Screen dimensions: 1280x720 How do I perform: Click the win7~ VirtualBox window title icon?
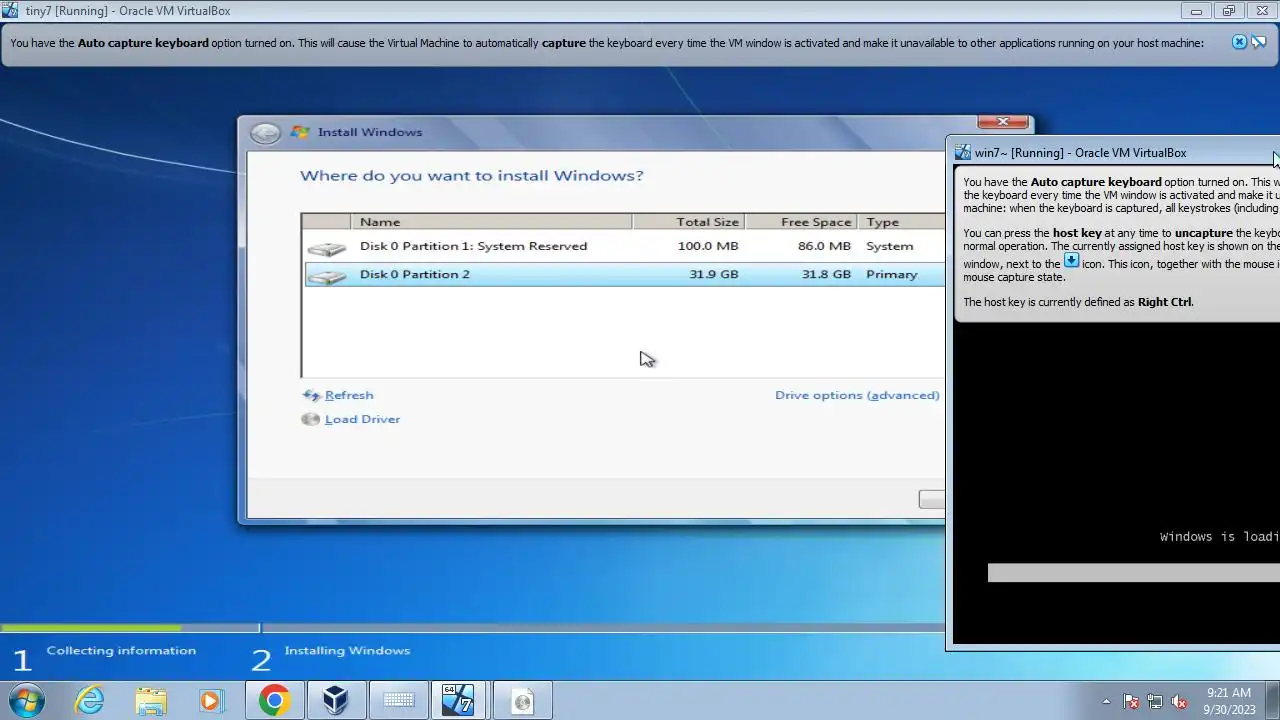point(963,153)
